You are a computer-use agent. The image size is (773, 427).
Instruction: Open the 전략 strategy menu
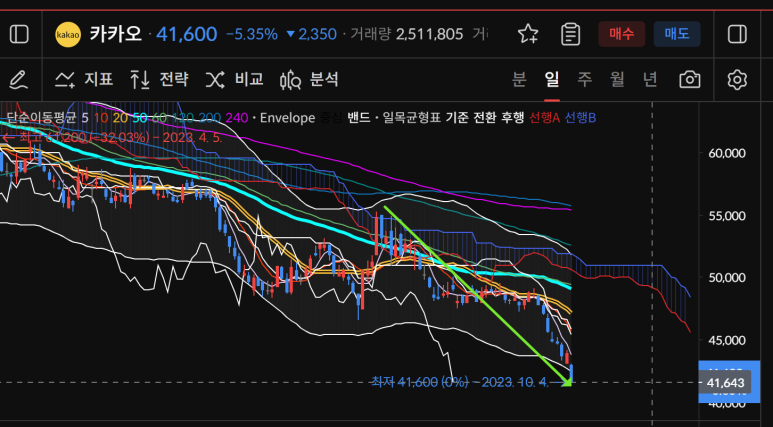(x=159, y=79)
